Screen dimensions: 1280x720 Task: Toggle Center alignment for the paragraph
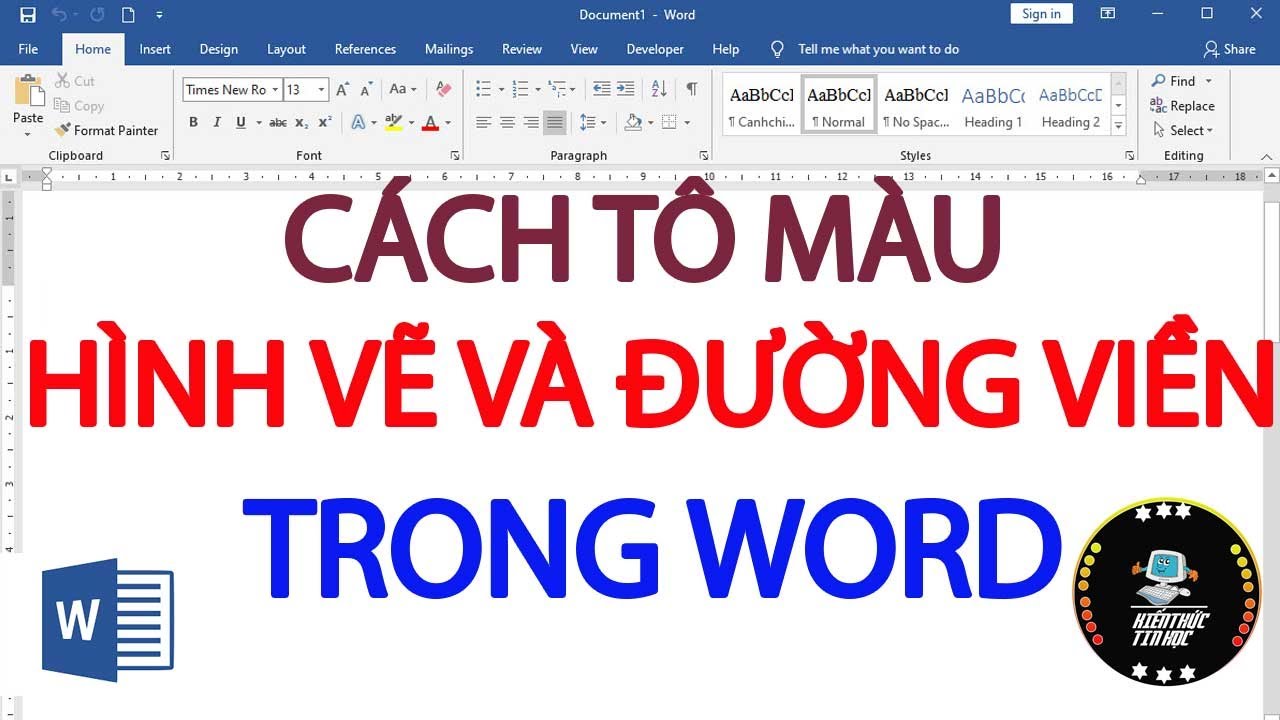click(x=507, y=122)
